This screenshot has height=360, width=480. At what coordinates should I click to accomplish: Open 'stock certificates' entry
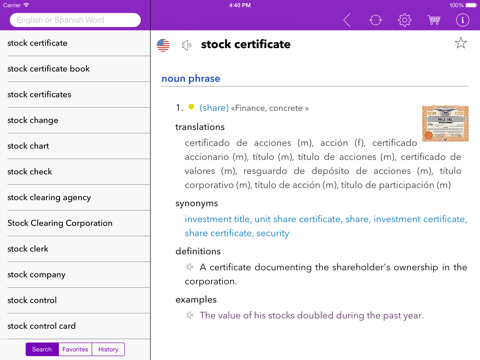coord(75,94)
